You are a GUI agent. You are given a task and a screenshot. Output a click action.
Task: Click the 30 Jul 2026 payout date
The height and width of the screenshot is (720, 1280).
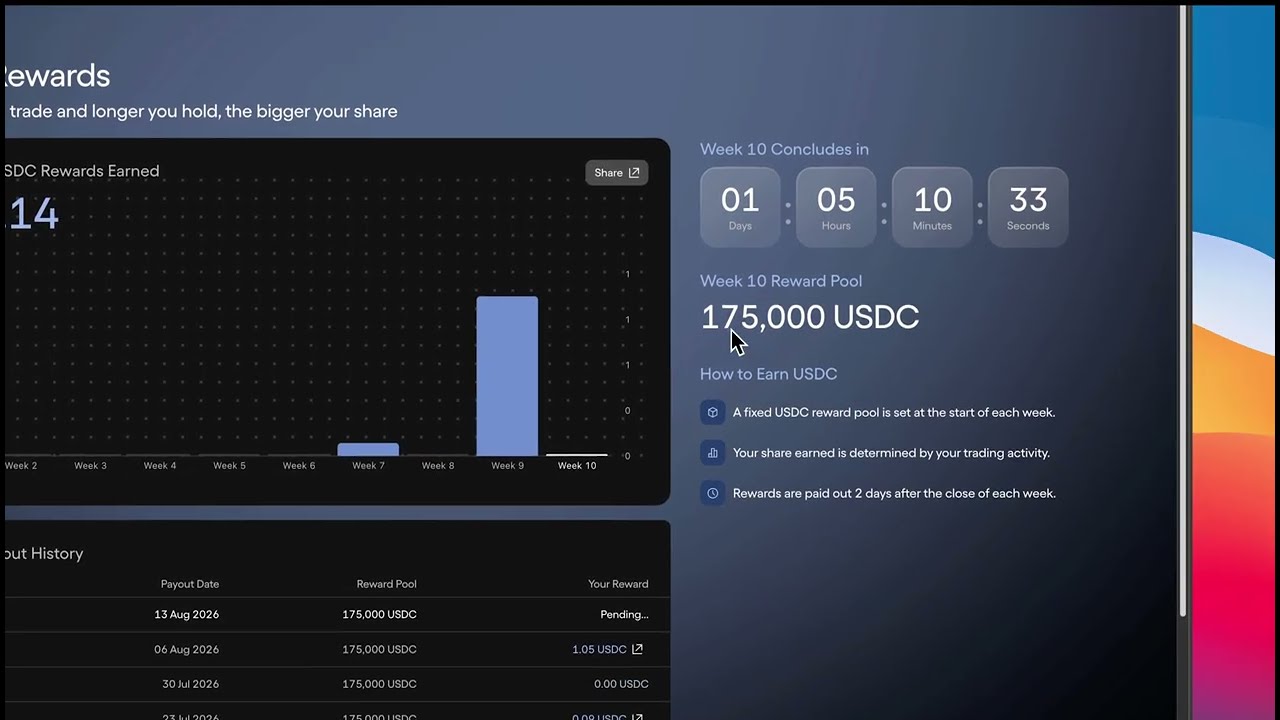click(x=188, y=684)
